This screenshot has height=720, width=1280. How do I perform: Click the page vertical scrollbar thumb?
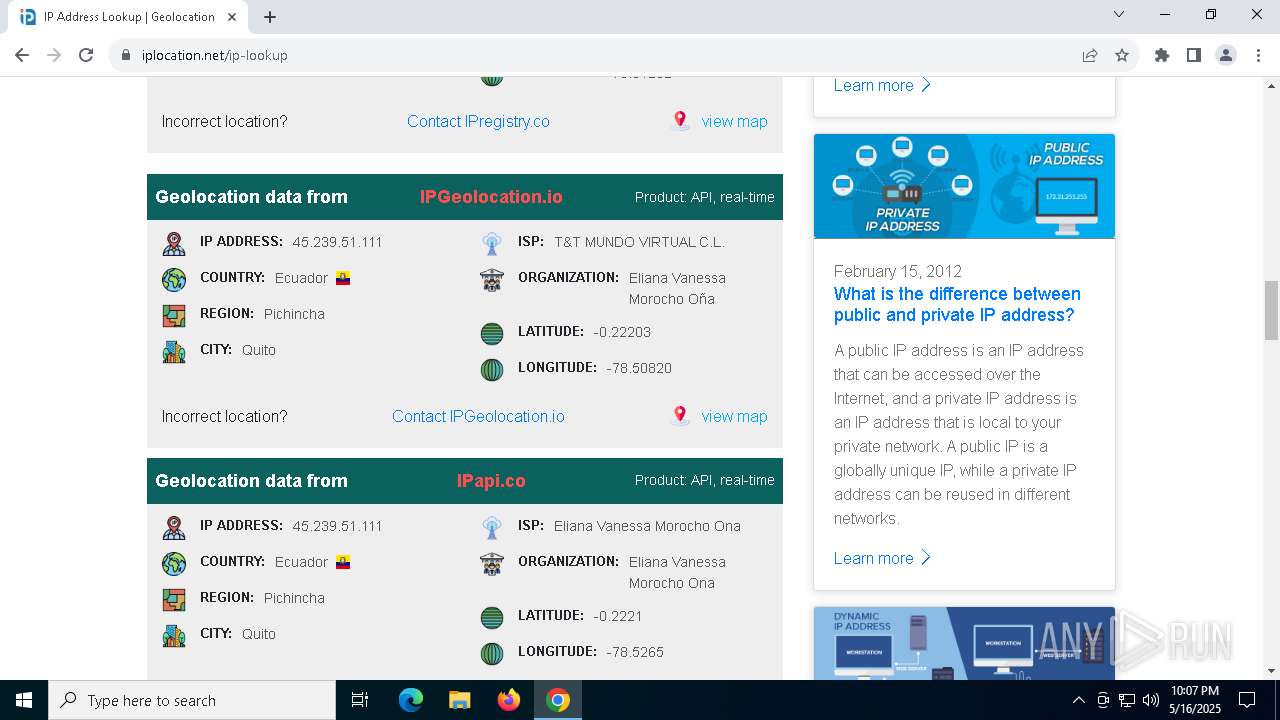pos(1271,311)
